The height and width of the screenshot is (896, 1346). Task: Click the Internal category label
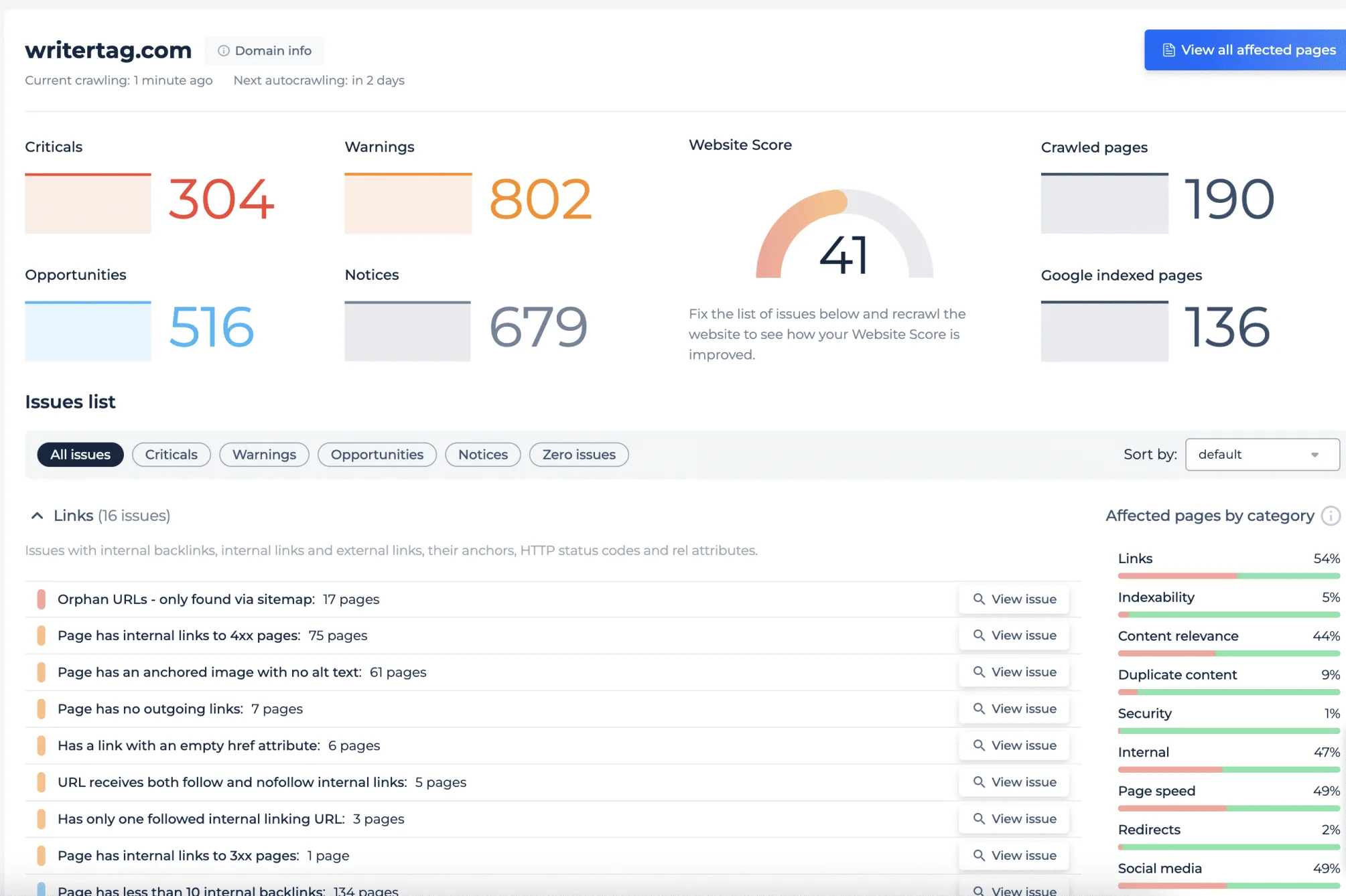(1144, 752)
